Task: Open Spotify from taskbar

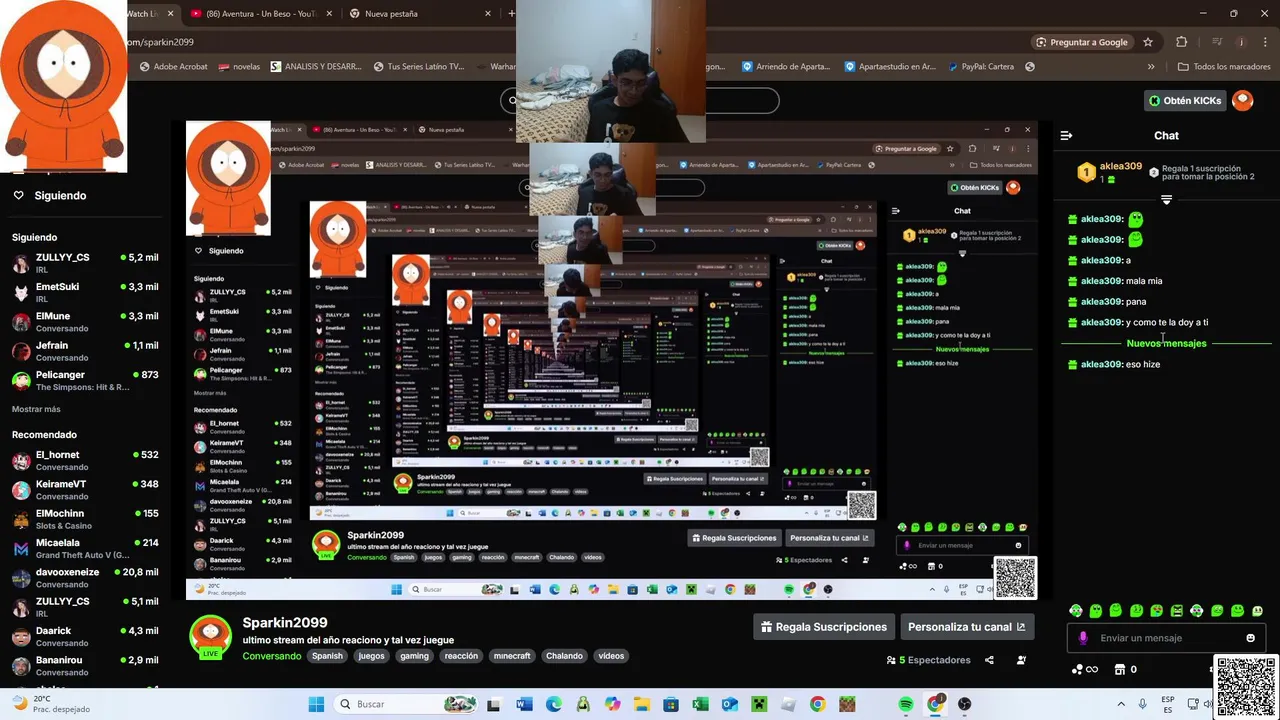Action: (x=906, y=704)
